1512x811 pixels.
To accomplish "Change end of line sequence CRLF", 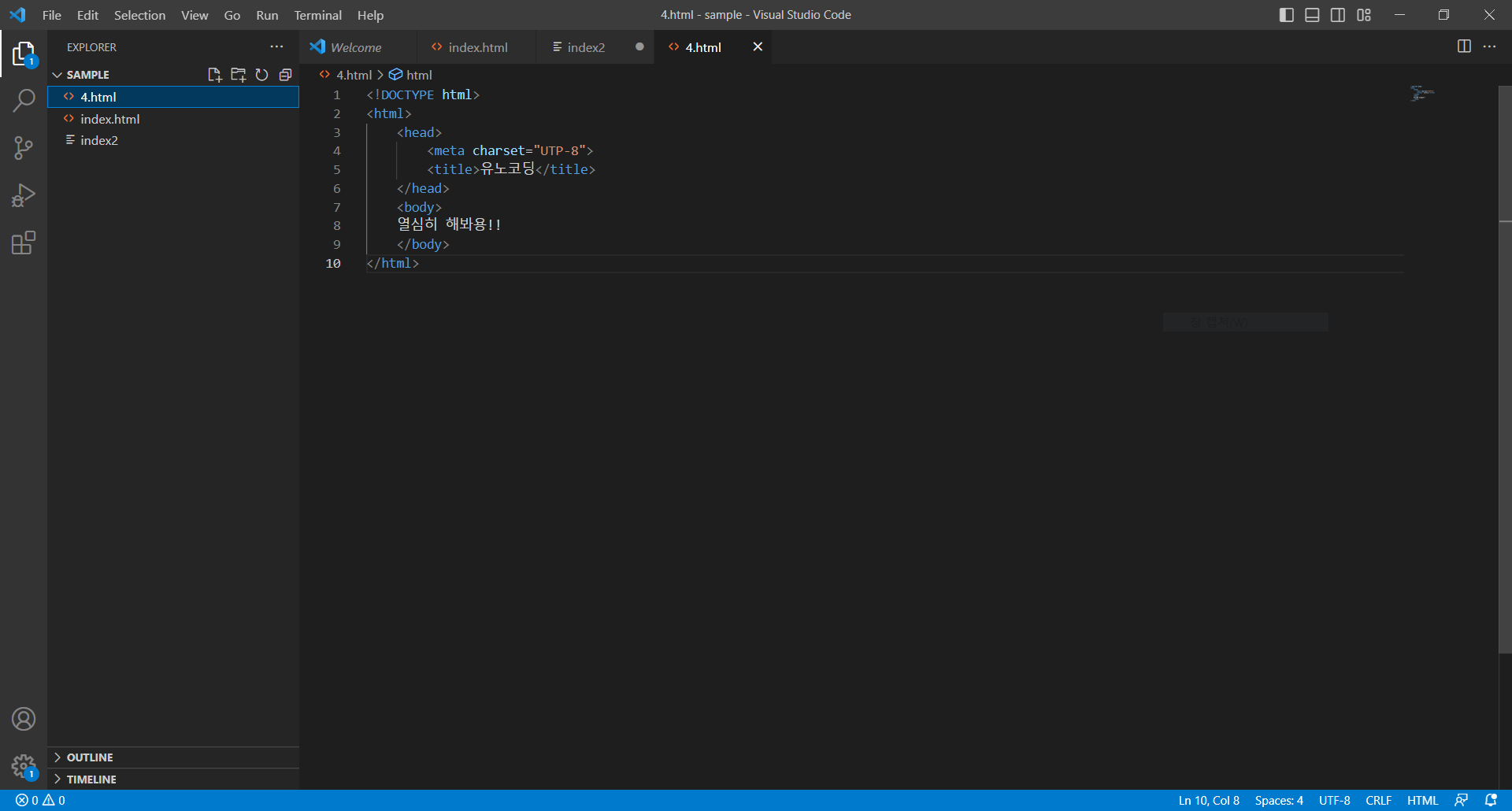I will [x=1378, y=800].
